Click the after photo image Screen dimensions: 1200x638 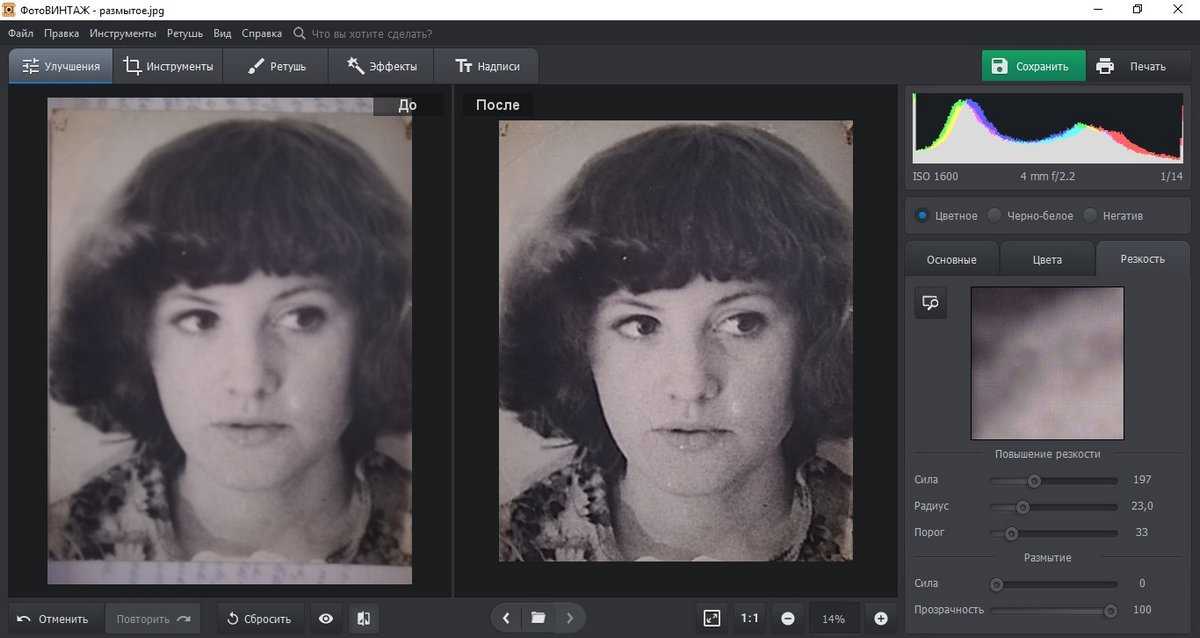pos(676,340)
